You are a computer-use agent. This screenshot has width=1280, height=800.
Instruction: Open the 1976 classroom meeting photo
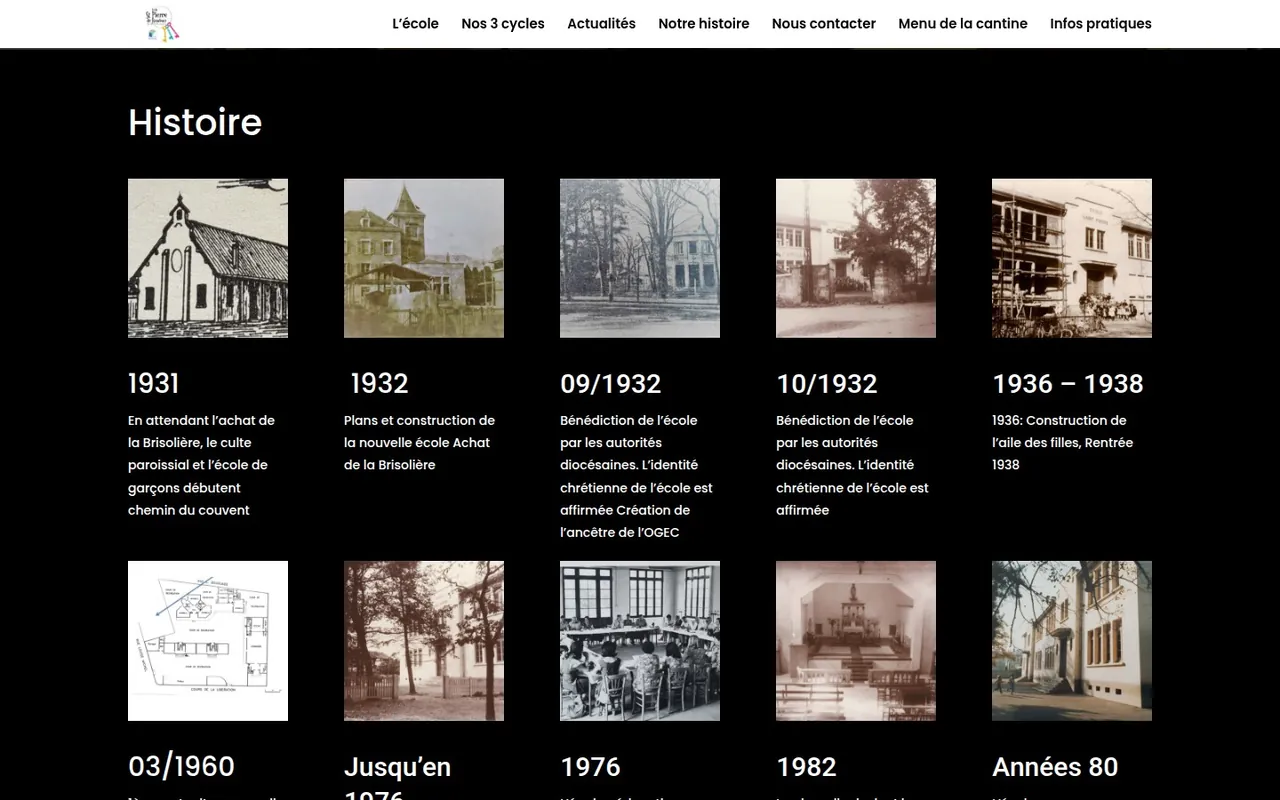[x=640, y=641]
